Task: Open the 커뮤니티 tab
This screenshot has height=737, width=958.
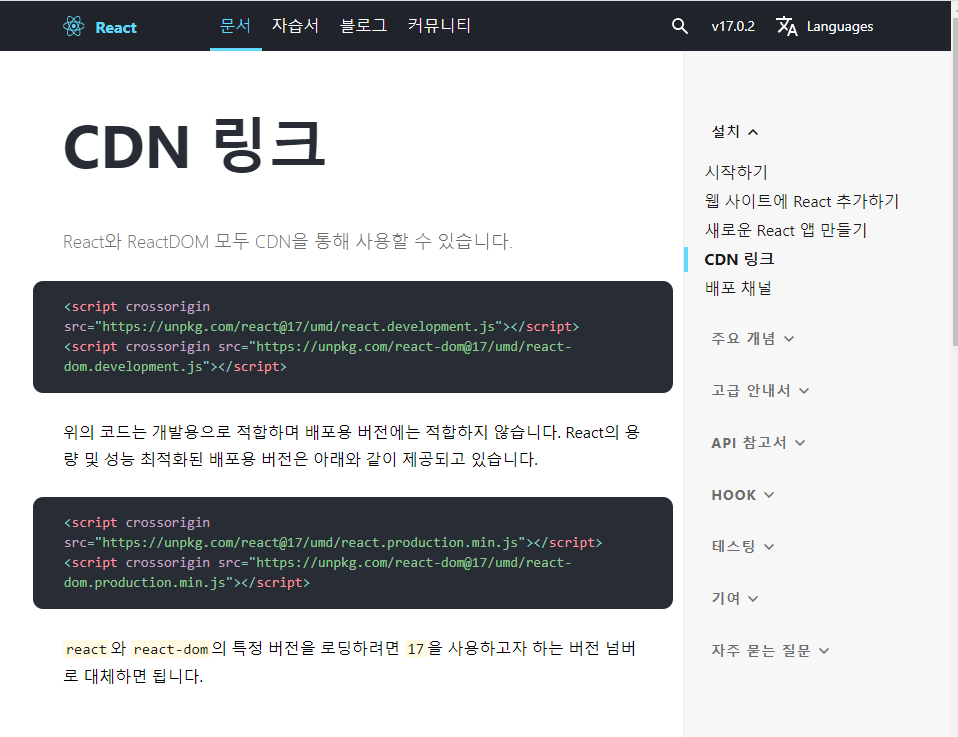Action: [x=439, y=26]
